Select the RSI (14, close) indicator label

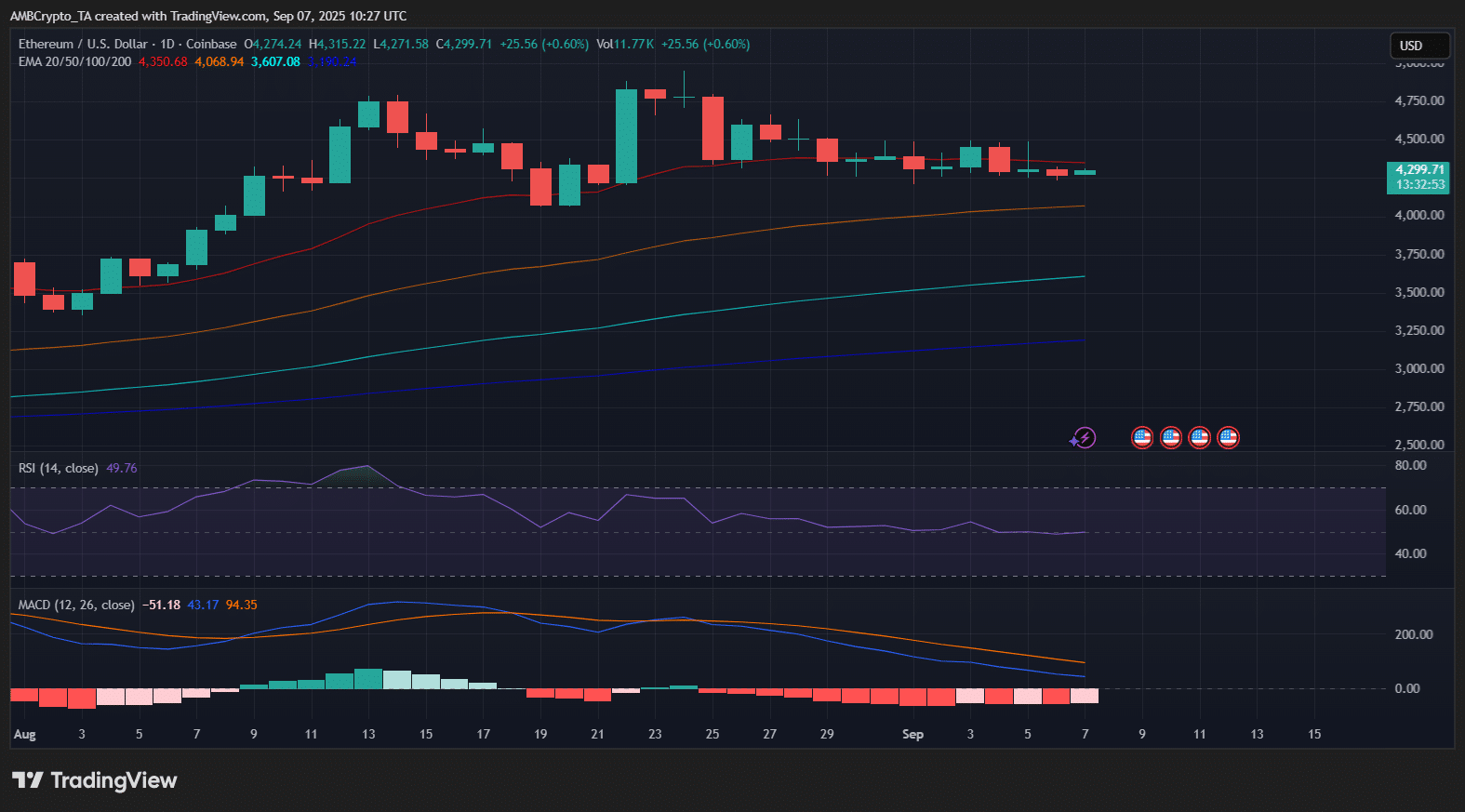(58, 468)
